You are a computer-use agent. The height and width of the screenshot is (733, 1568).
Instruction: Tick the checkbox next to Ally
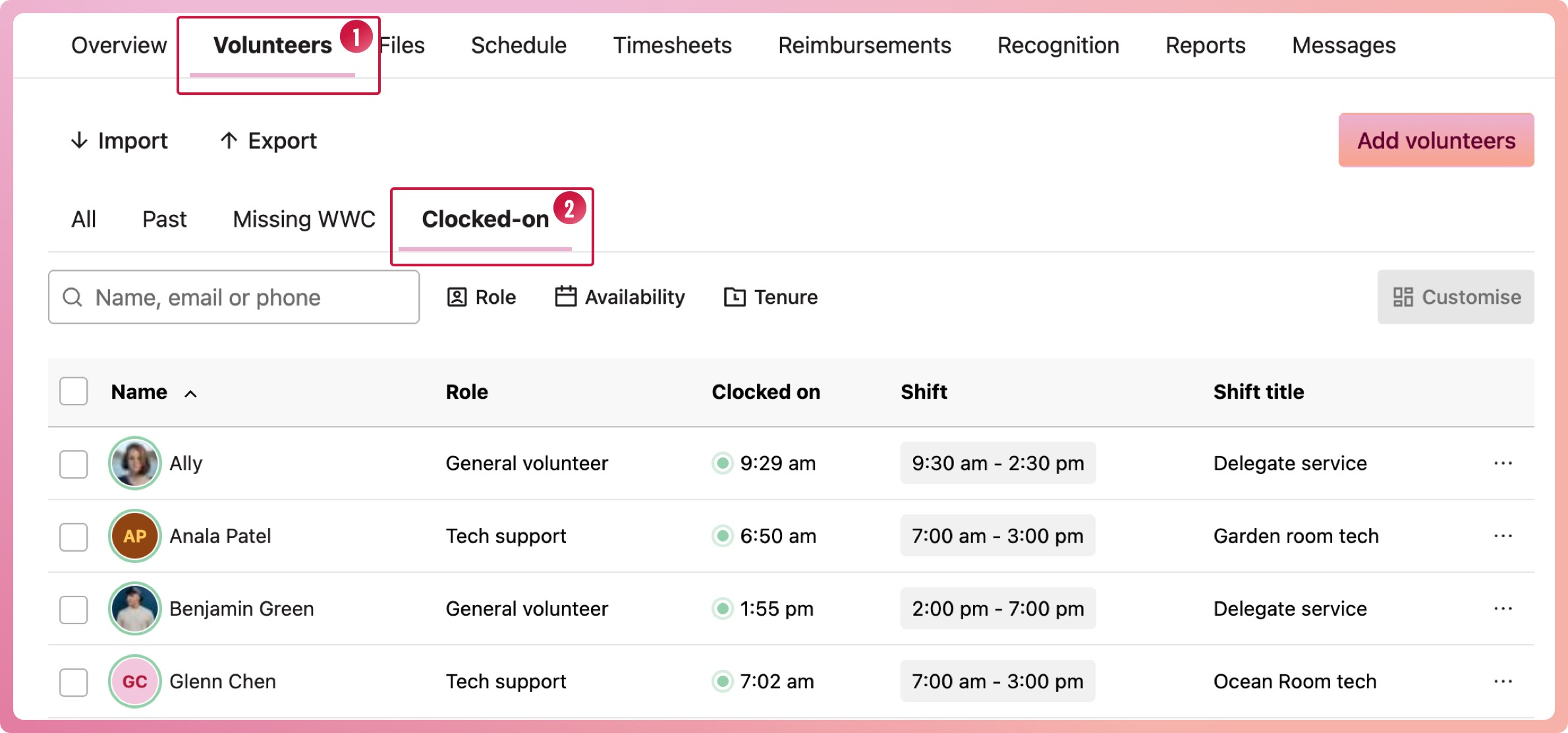(x=74, y=463)
